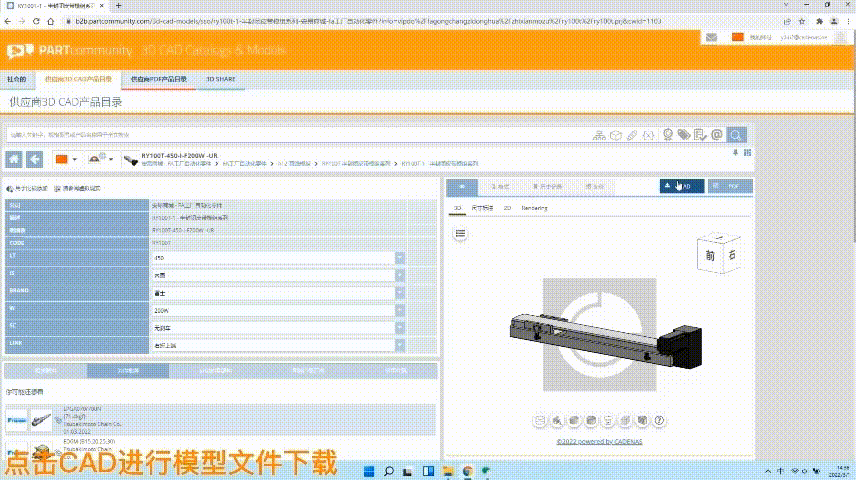
Task: Click the @ symbol icon in search bar
Action: tap(717, 135)
